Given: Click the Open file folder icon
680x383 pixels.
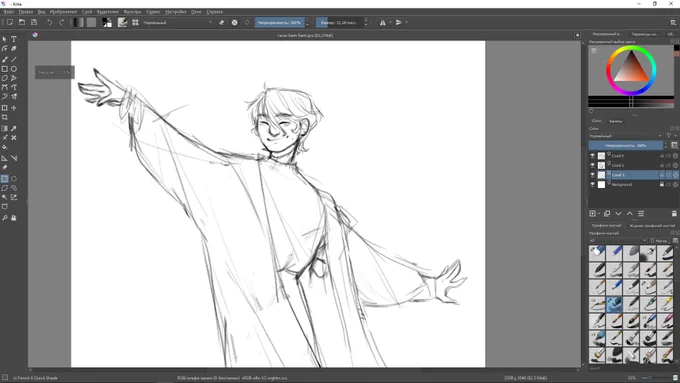Looking at the screenshot, I should click(22, 22).
